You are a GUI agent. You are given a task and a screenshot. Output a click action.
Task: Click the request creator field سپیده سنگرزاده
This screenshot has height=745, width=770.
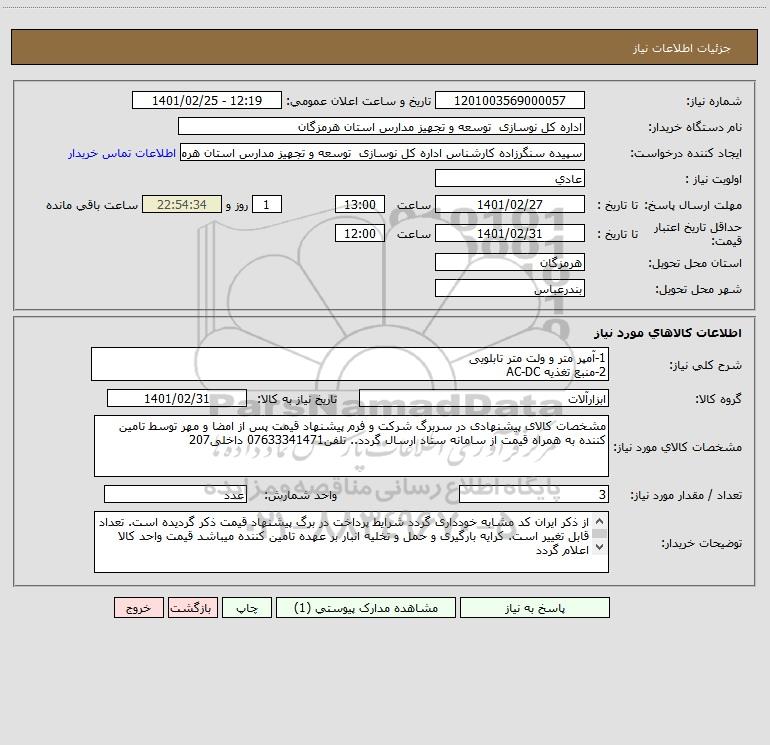click(x=383, y=153)
